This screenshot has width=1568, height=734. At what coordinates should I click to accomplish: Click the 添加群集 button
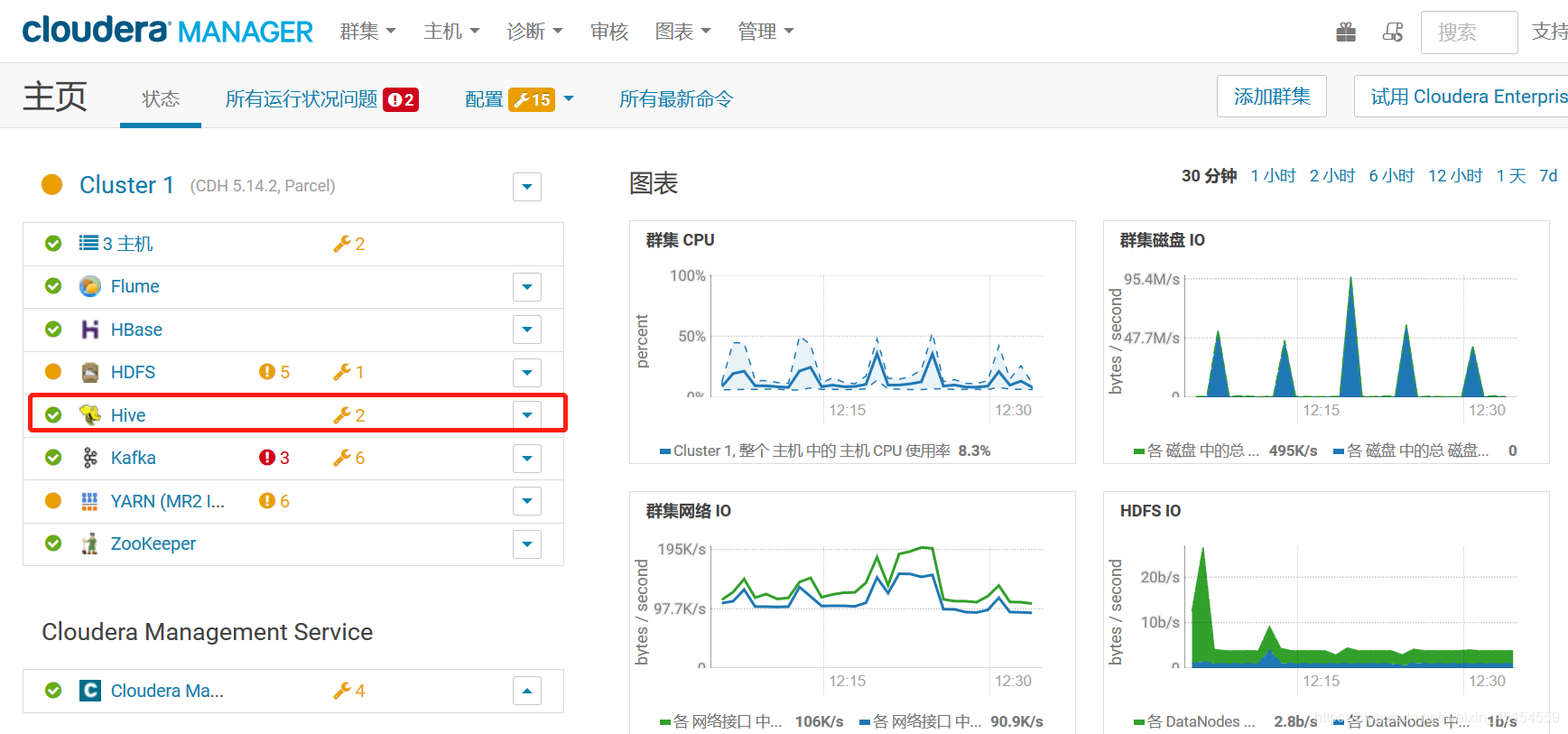1272,96
